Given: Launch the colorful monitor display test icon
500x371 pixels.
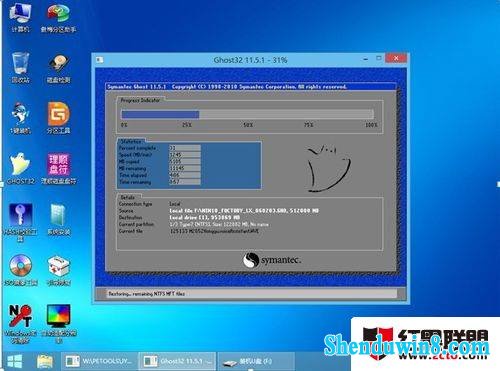Looking at the screenshot, I should click(59, 323).
